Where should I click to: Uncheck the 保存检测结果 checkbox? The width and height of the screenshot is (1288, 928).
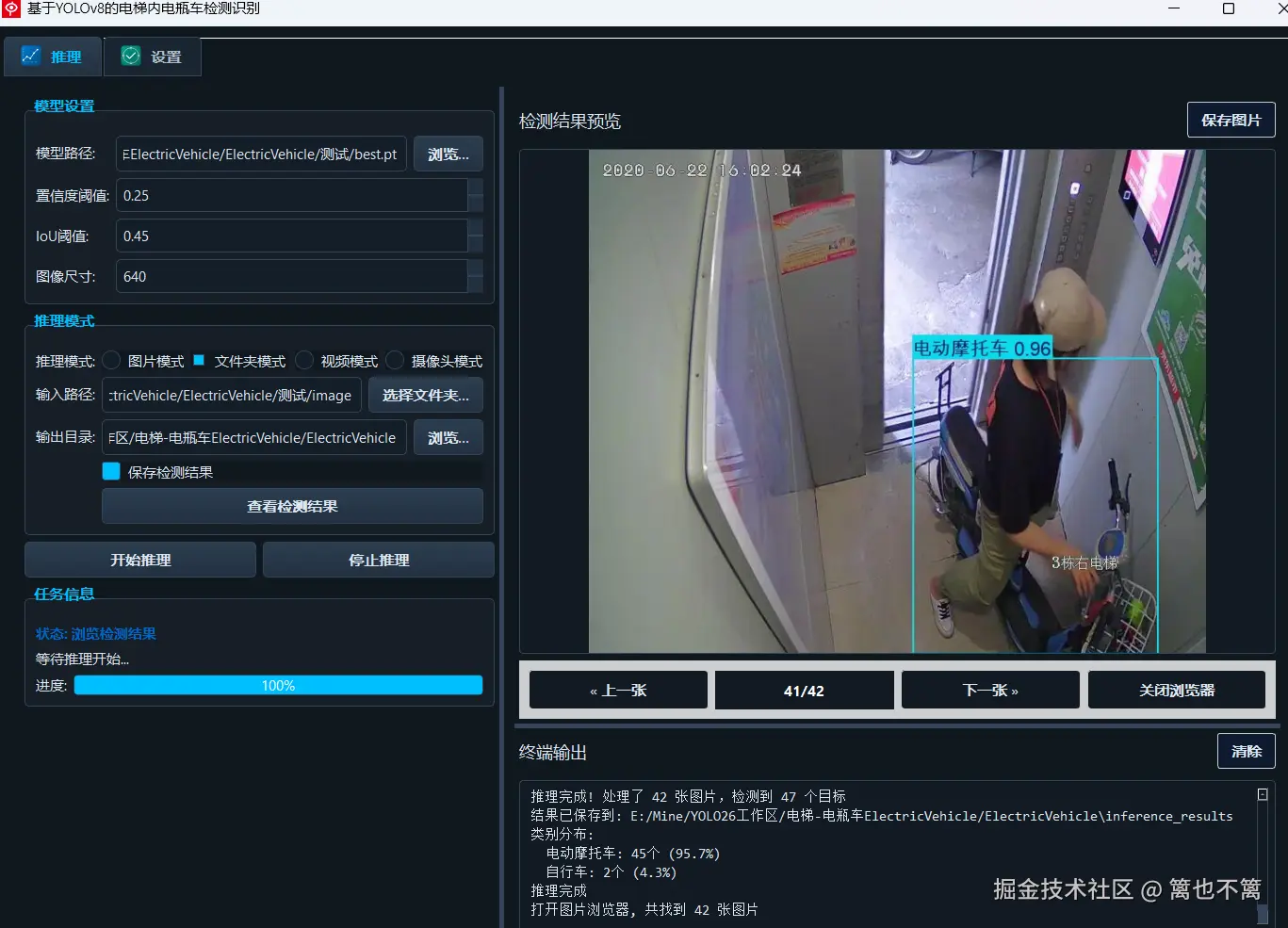tap(110, 471)
